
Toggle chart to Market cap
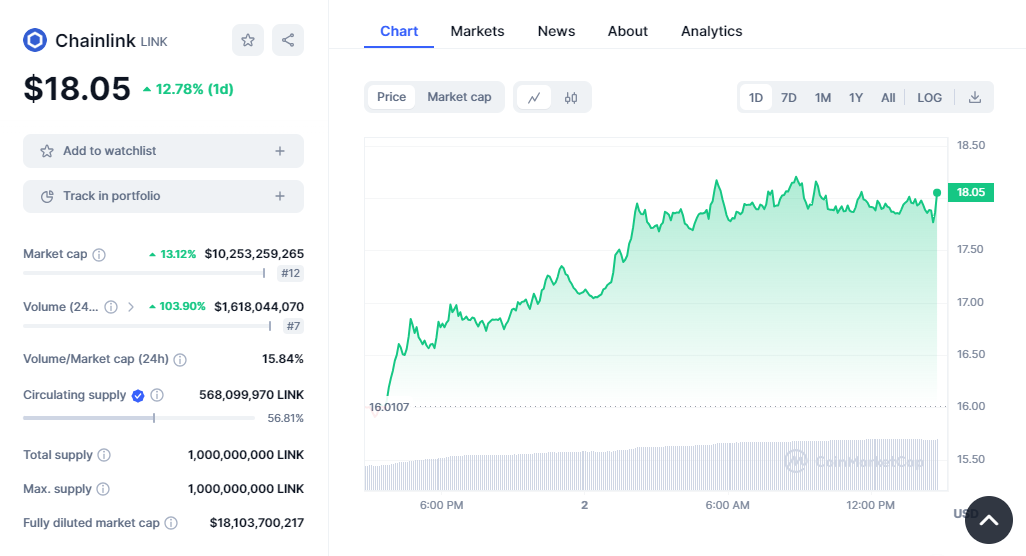459,97
